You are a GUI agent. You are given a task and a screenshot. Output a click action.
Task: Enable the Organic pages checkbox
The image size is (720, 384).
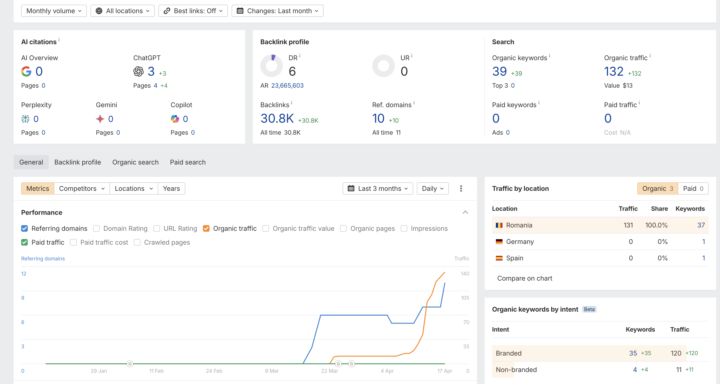coord(343,228)
